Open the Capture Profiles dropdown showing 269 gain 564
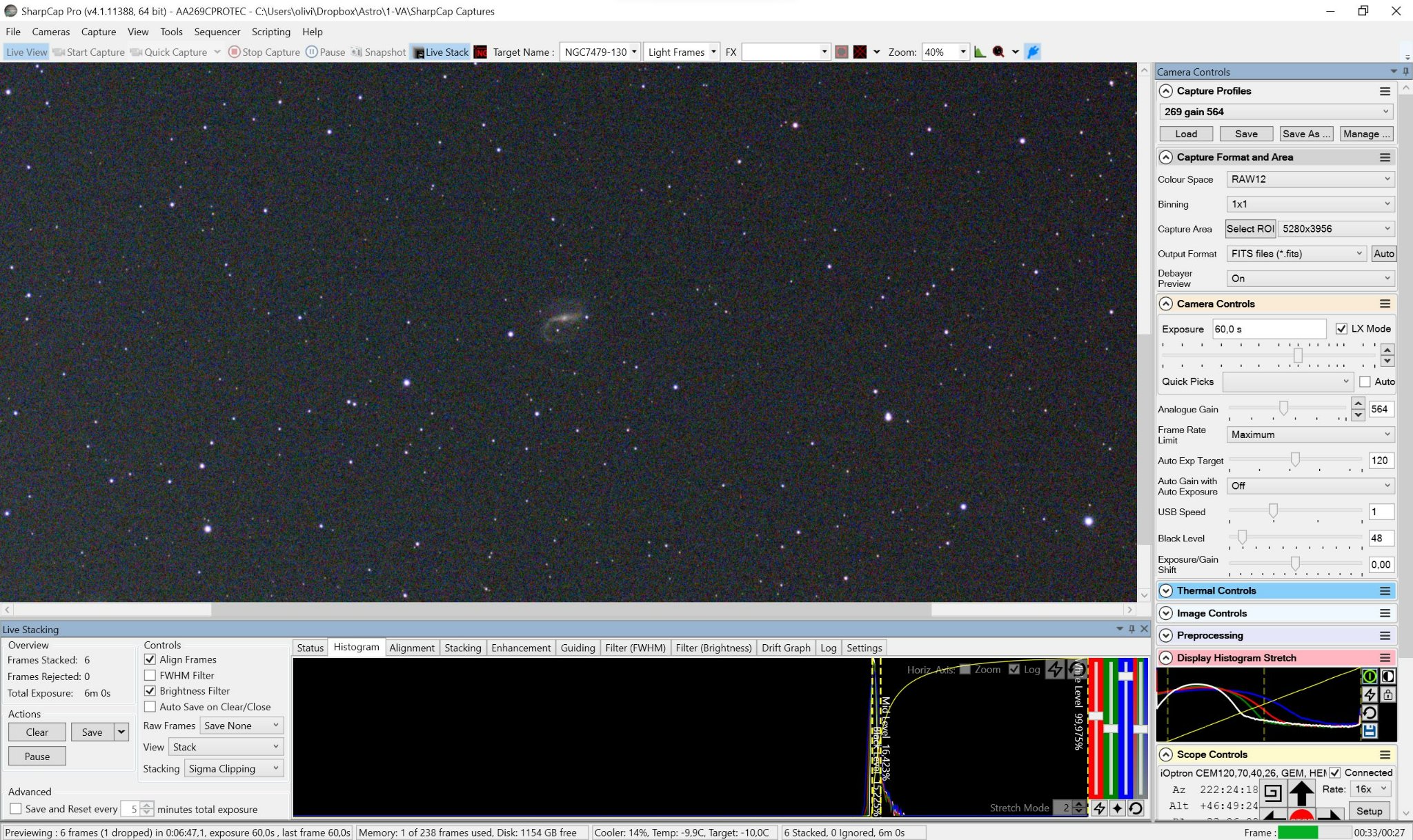Image resolution: width=1413 pixels, height=840 pixels. (x=1276, y=112)
